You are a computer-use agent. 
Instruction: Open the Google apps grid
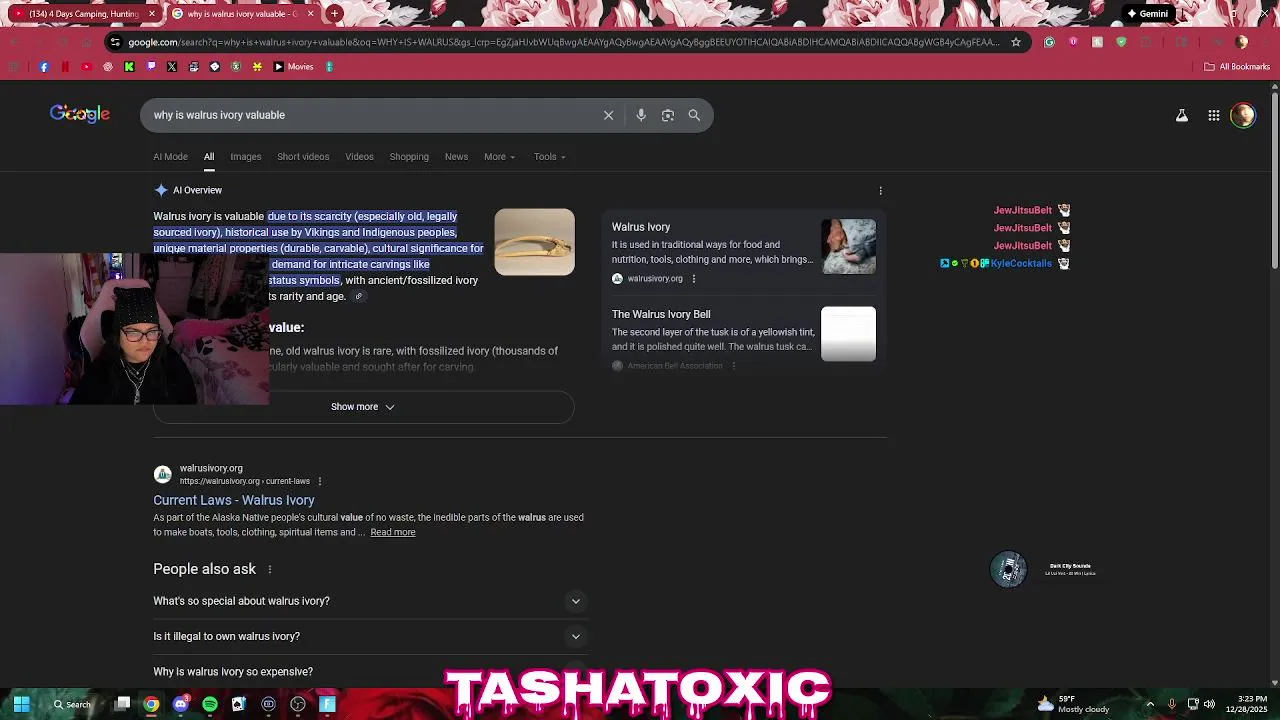(x=1214, y=115)
